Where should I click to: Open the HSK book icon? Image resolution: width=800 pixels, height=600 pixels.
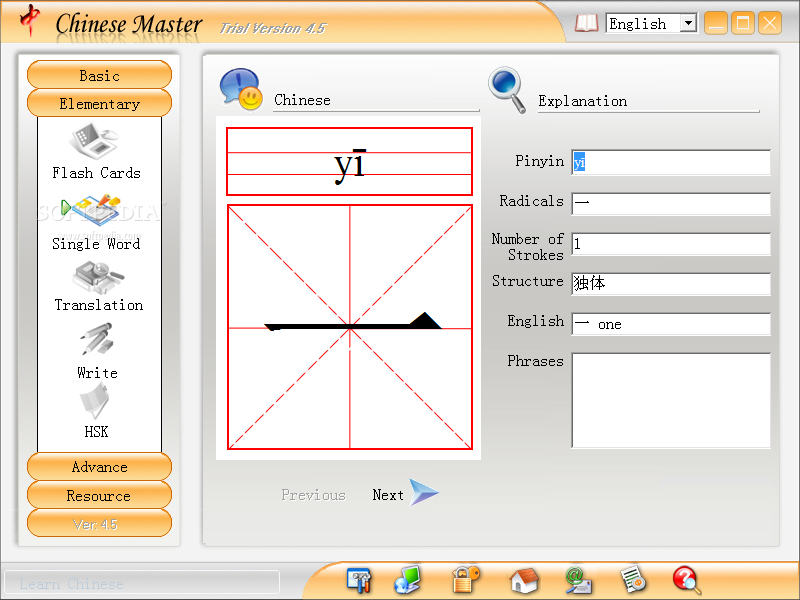pyautogui.click(x=95, y=401)
